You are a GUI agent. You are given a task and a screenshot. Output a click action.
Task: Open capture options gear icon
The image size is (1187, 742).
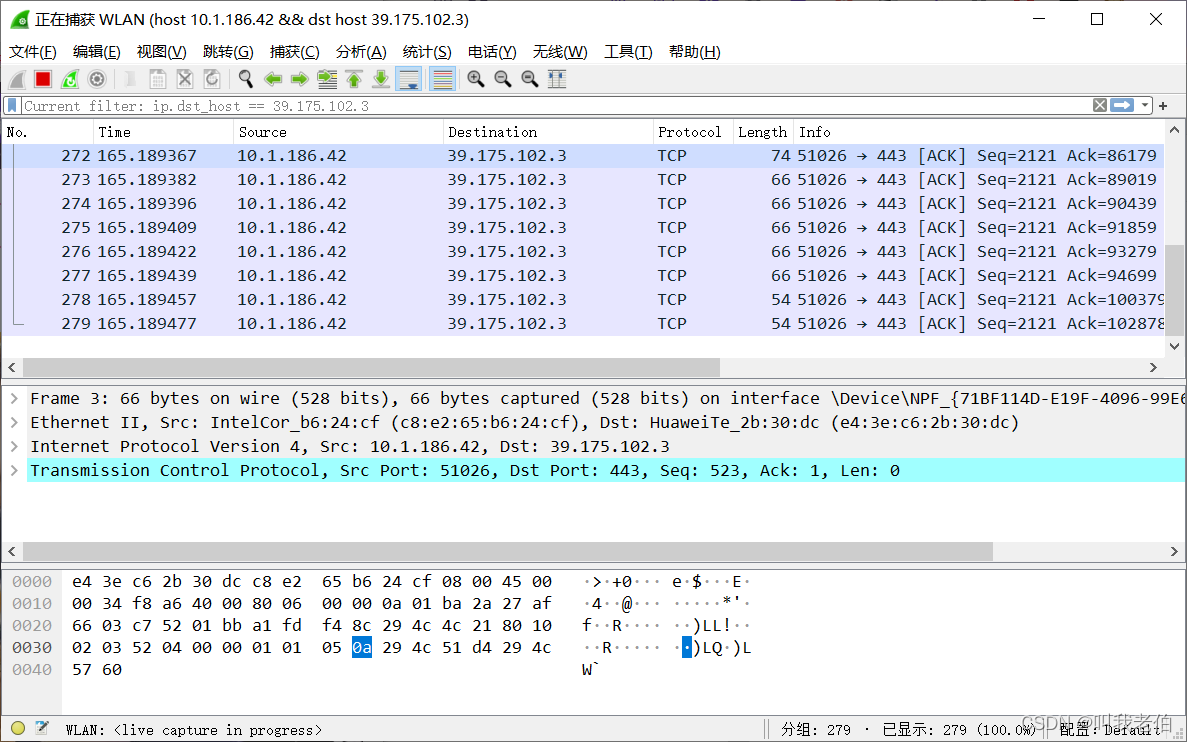pos(97,79)
